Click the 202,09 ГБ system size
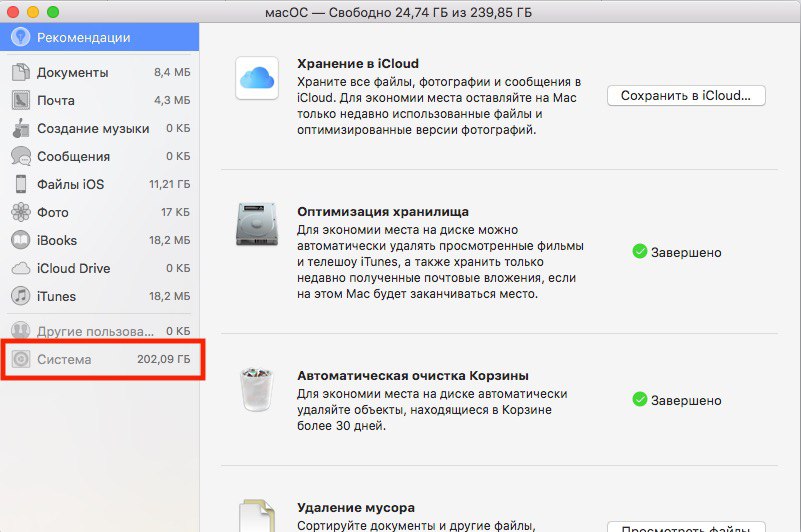The height and width of the screenshot is (532, 801). (x=163, y=359)
